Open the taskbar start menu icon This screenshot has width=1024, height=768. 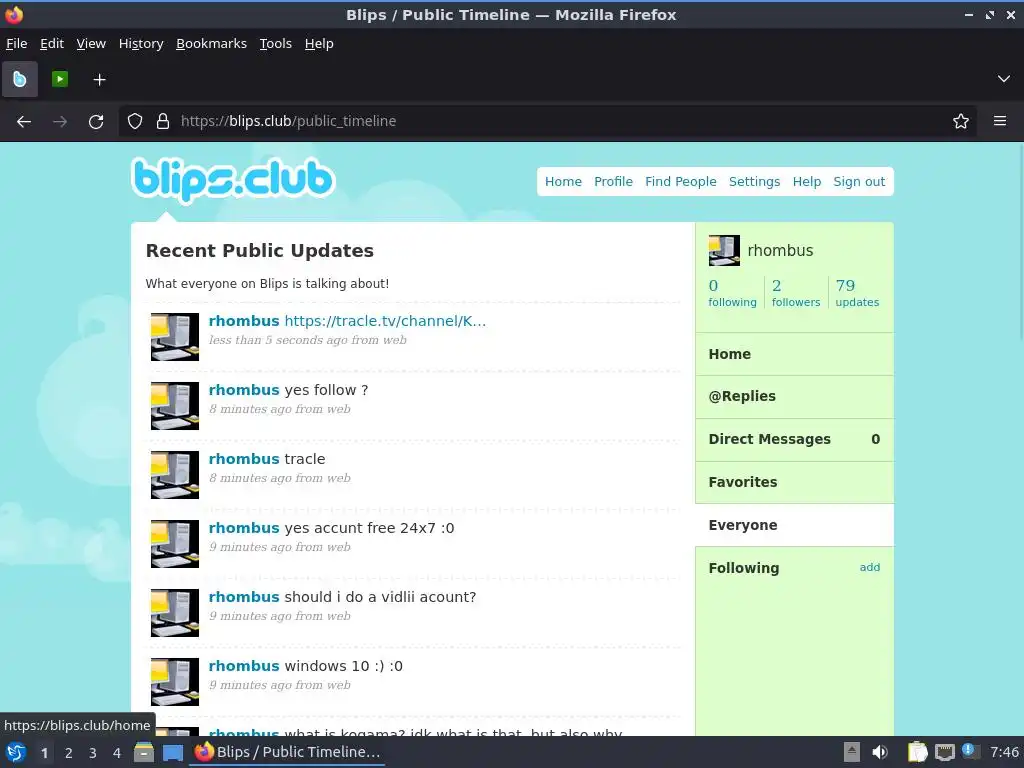(16, 752)
